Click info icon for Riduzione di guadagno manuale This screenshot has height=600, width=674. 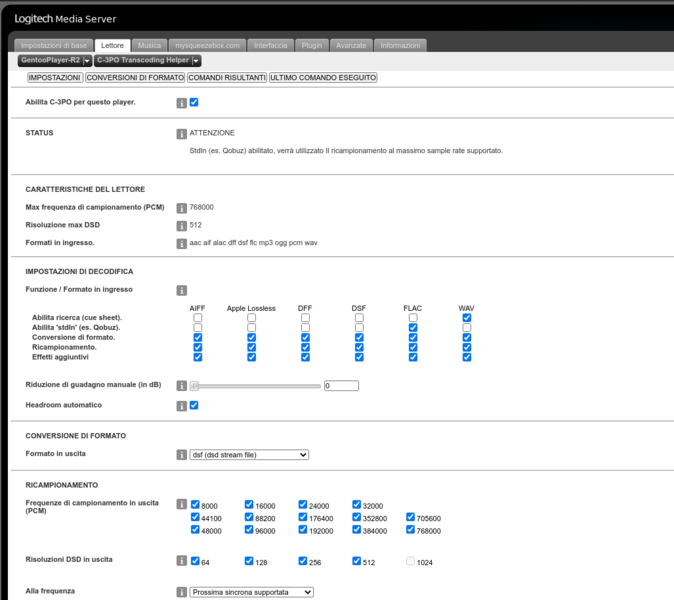pyautogui.click(x=181, y=386)
